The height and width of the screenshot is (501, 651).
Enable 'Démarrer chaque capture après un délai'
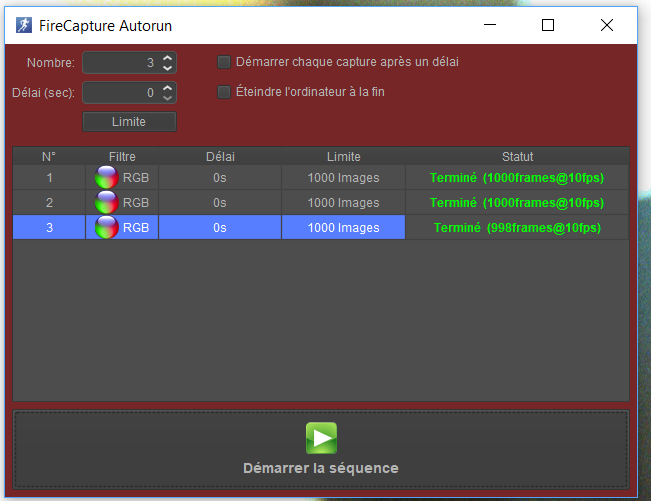click(x=224, y=62)
